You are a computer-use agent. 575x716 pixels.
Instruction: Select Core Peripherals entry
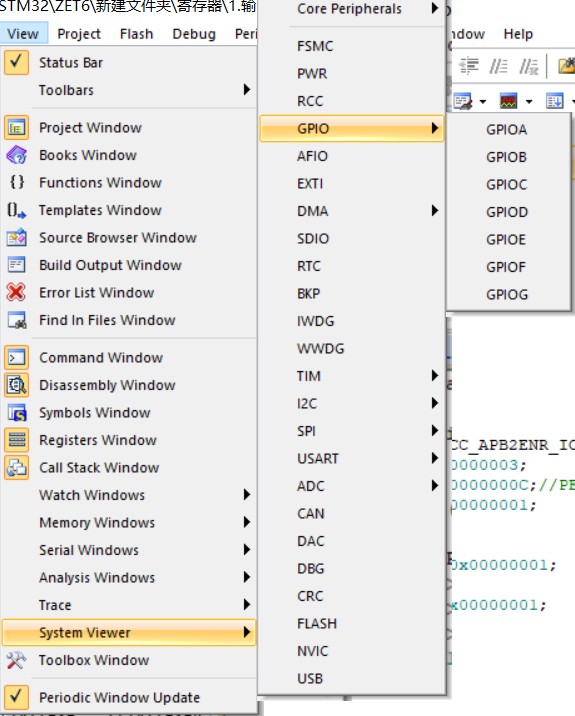352,9
